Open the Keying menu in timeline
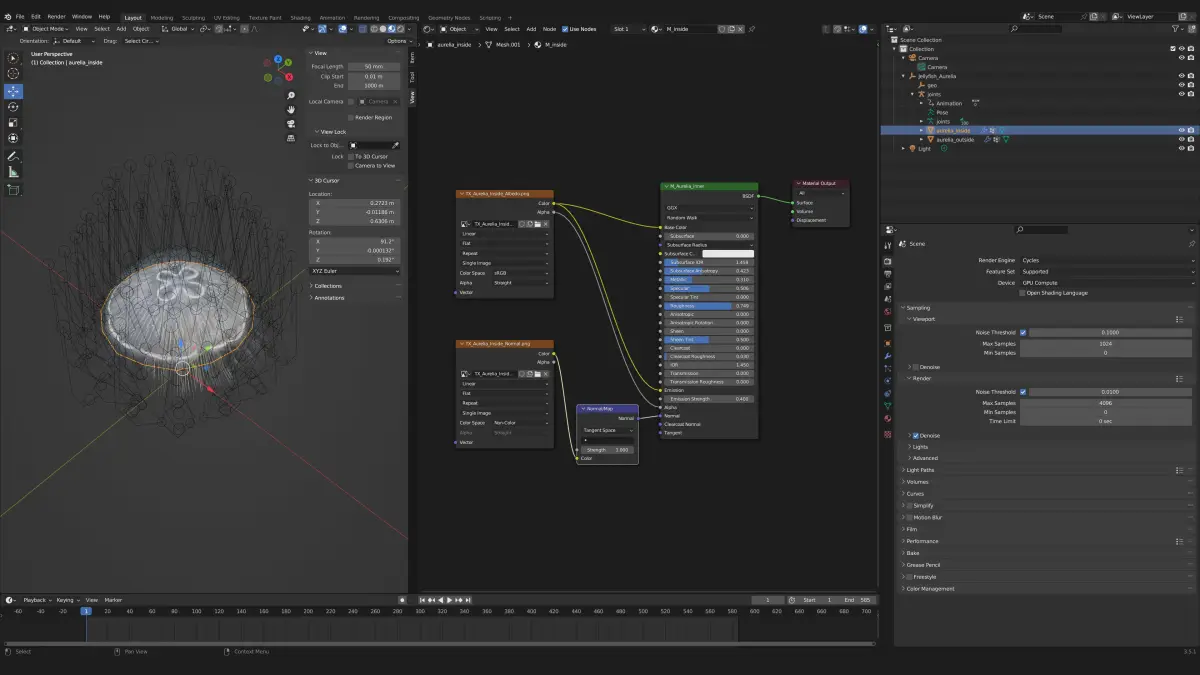Image resolution: width=1200 pixels, height=675 pixels. click(66, 600)
